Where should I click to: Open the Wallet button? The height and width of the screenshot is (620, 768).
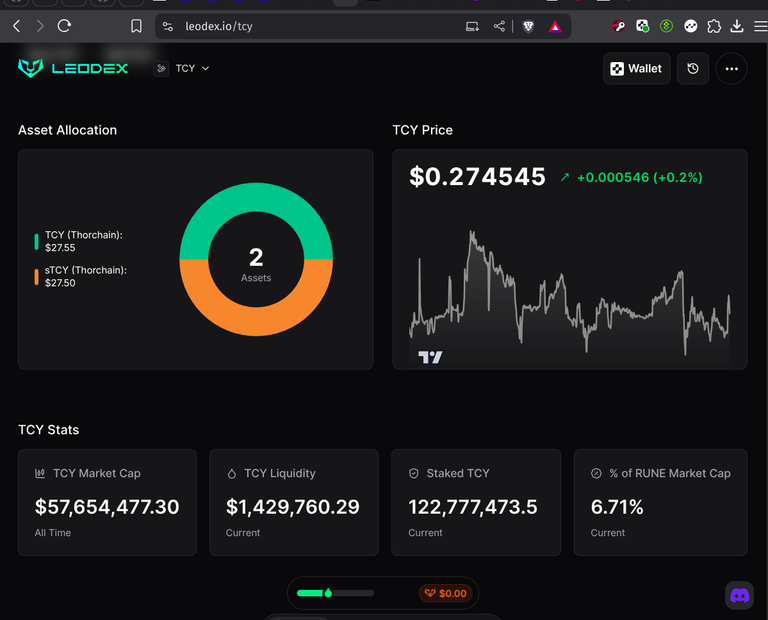636,69
